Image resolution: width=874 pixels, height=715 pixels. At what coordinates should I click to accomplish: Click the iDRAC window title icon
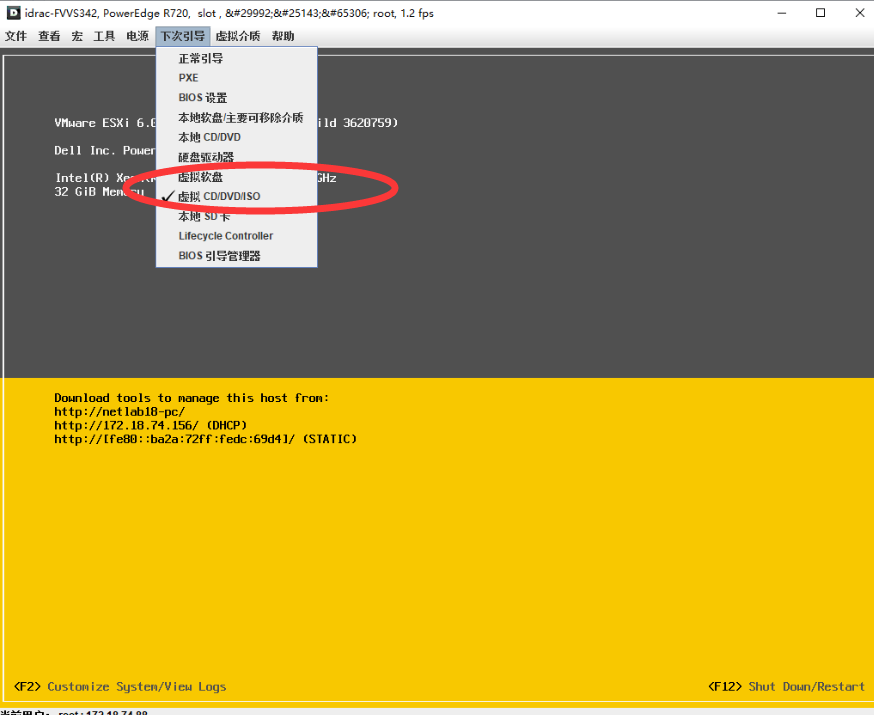tap(13, 13)
